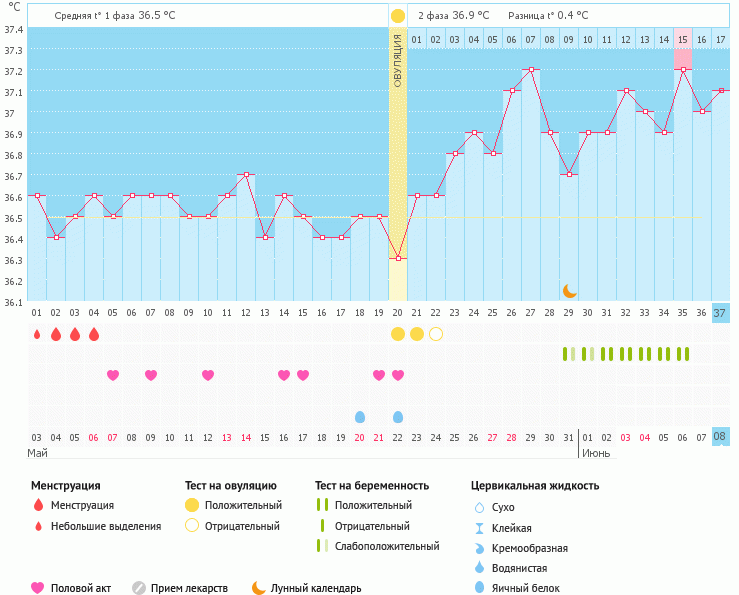The height and width of the screenshot is (595, 739).
Task: Click the Клейкая icon in cervical fluid legend
Action: tap(480, 528)
